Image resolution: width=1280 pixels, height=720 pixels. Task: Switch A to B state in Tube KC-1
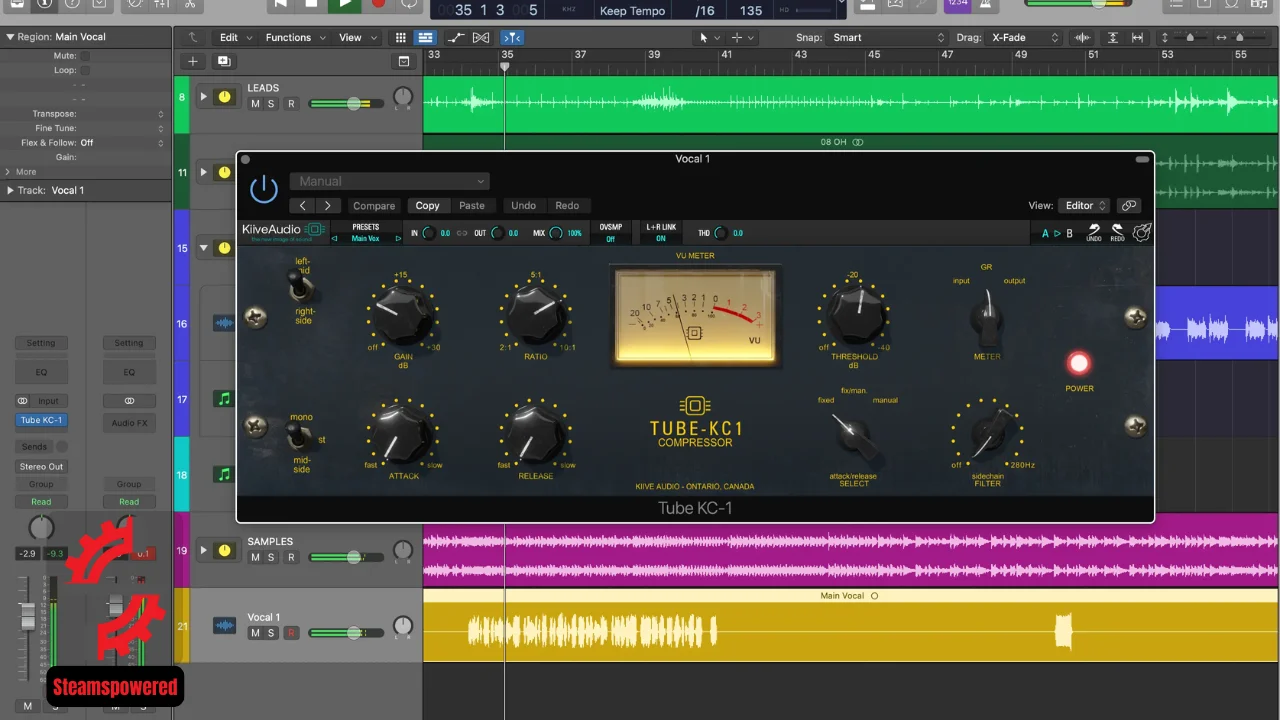pyautogui.click(x=1057, y=233)
